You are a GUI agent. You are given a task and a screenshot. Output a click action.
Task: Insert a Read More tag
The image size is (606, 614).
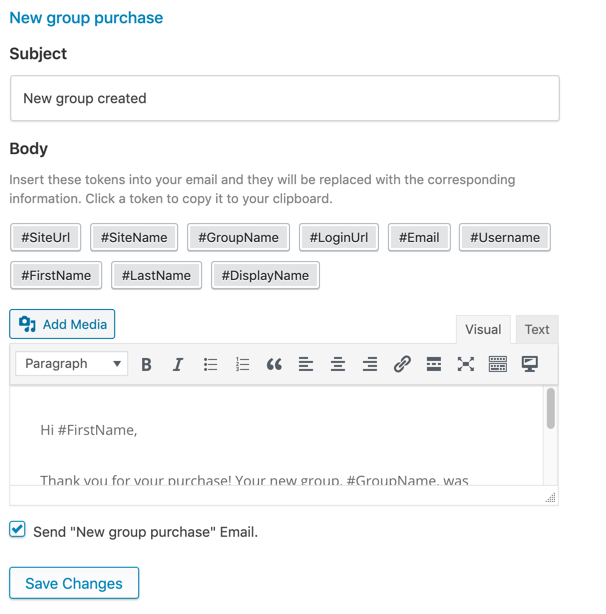coord(434,364)
